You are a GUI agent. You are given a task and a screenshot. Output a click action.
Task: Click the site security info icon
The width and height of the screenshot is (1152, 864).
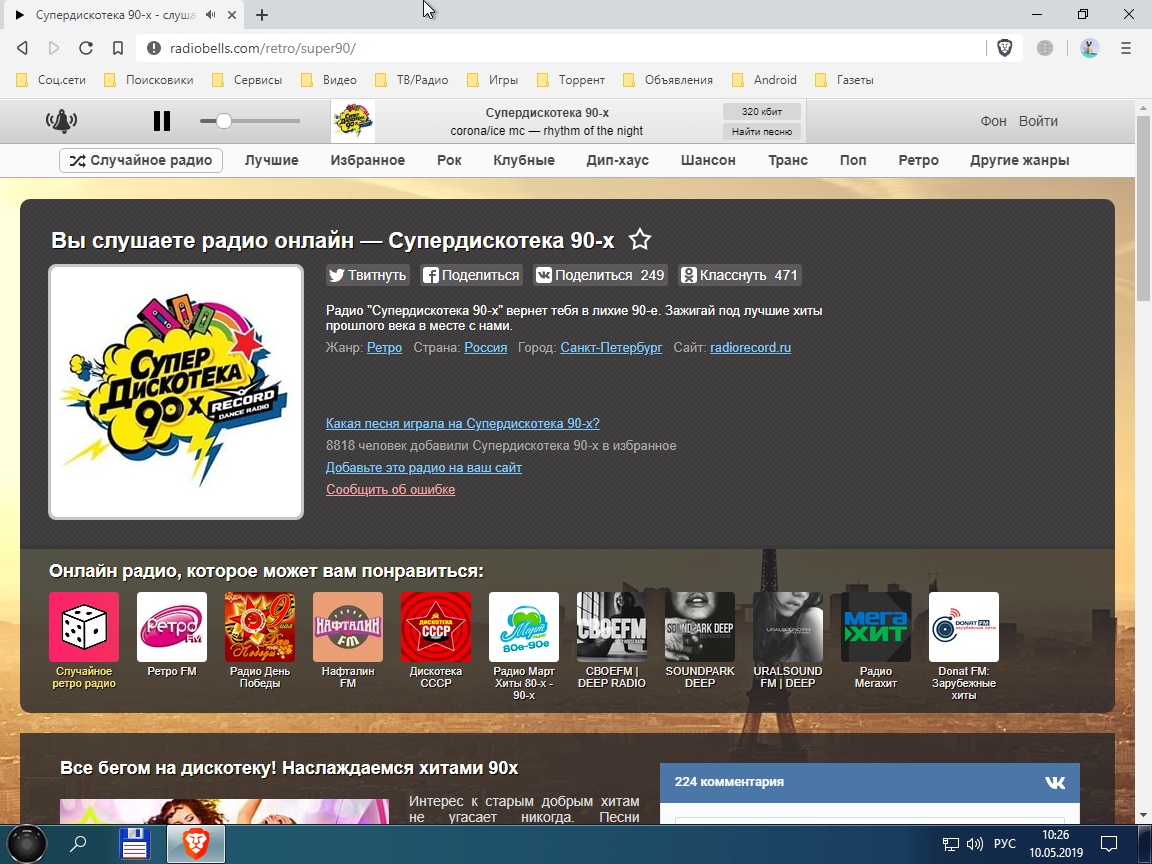154,48
